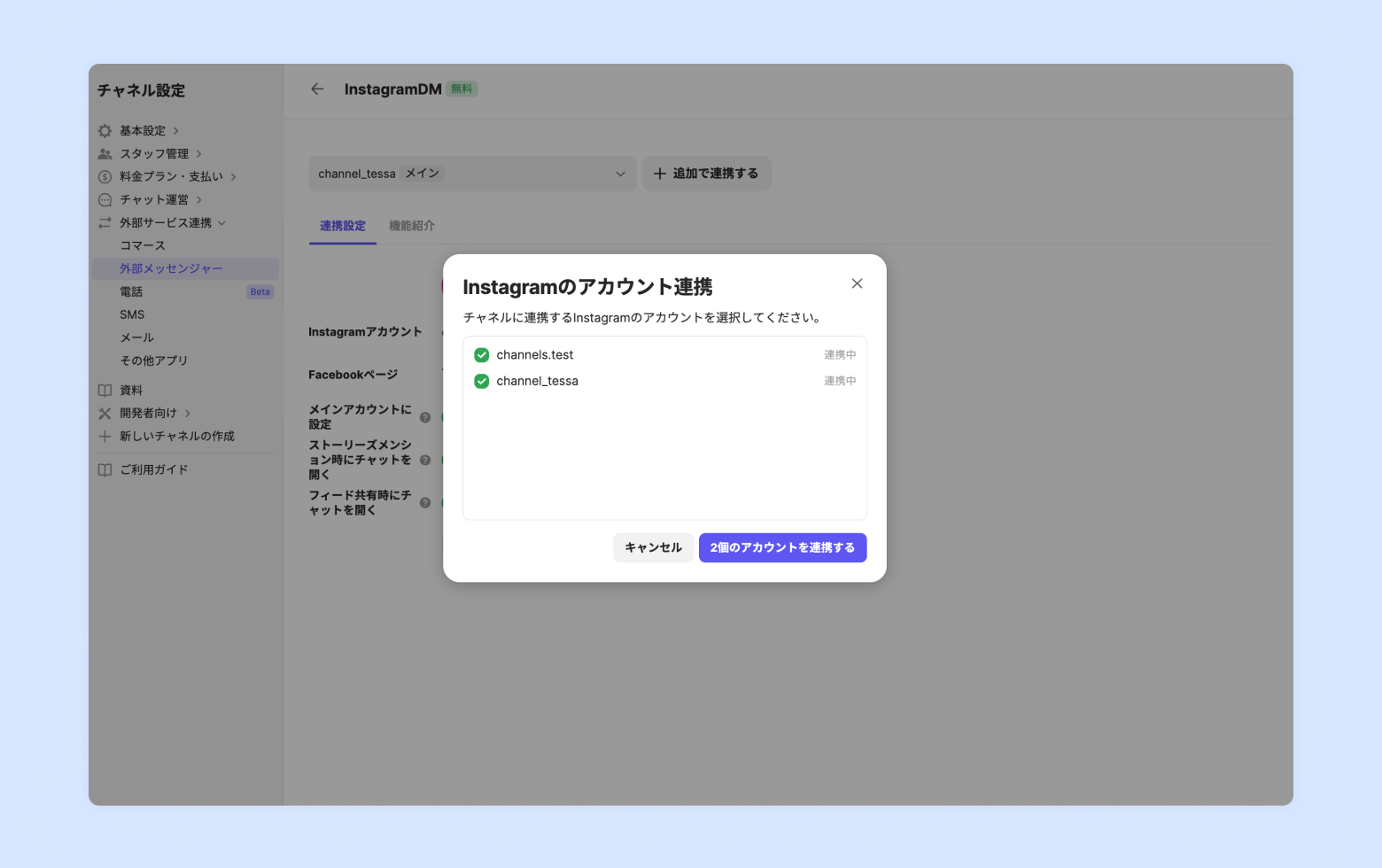The width and height of the screenshot is (1382, 868).
Task: Click the チャネル設定 sidebar heading
Action: pyautogui.click(x=141, y=90)
